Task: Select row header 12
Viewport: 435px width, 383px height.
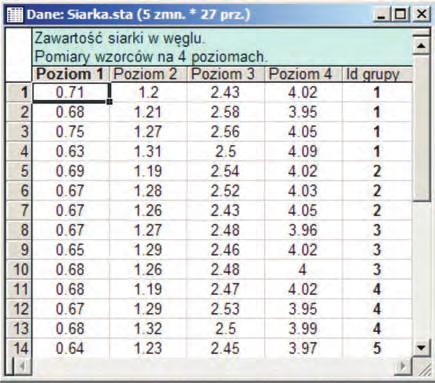Action: pyautogui.click(x=19, y=309)
